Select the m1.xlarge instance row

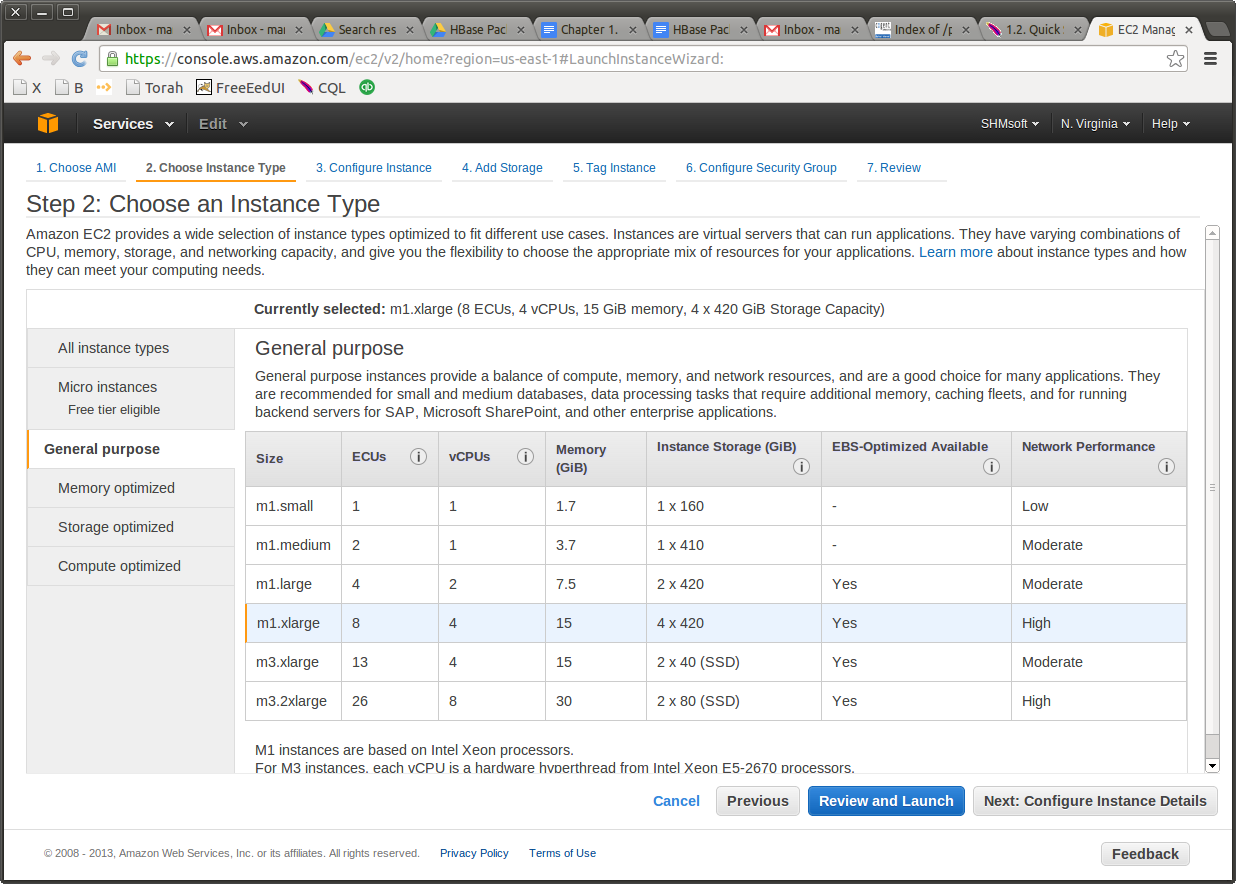pos(716,623)
